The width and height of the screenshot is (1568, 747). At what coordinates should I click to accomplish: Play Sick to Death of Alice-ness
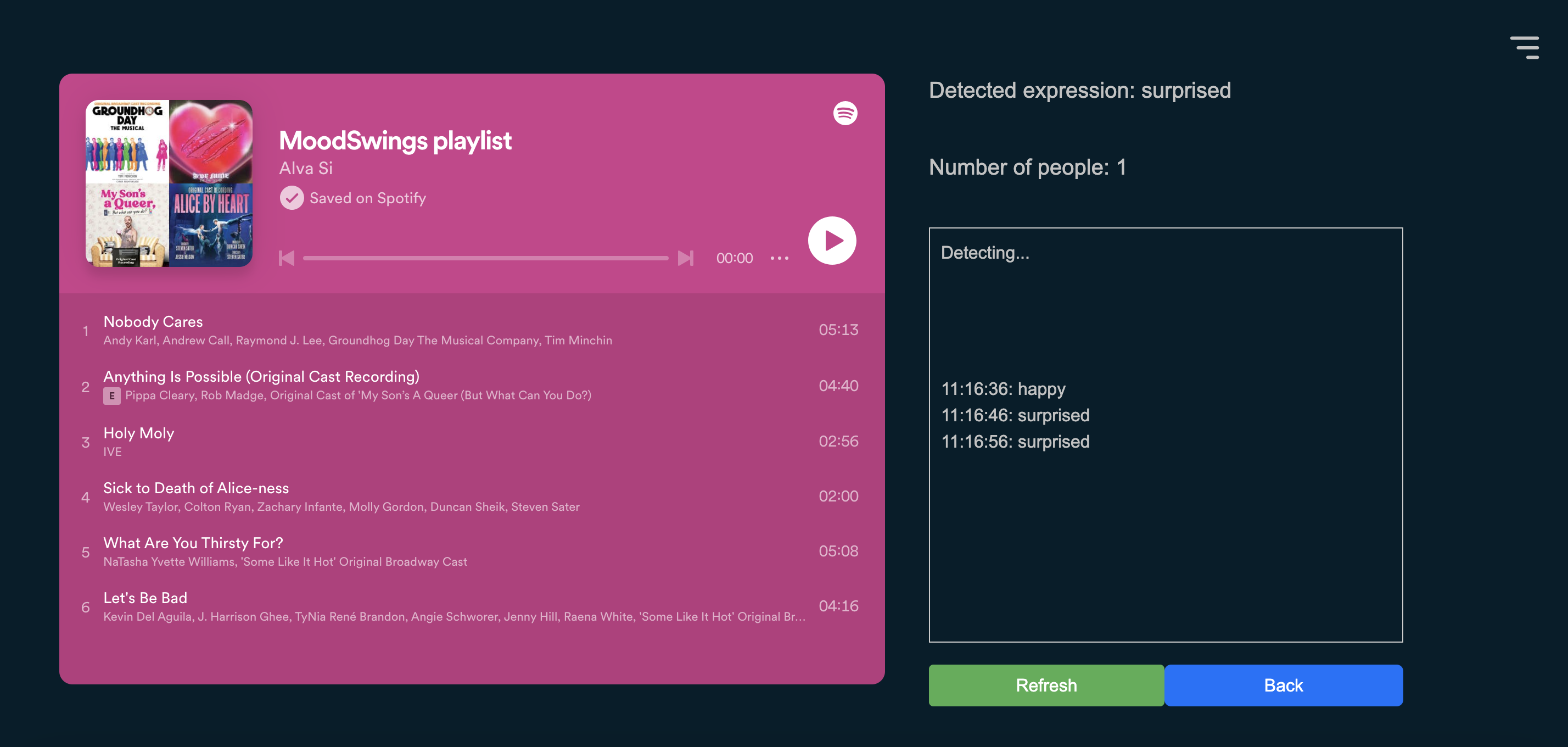196,488
